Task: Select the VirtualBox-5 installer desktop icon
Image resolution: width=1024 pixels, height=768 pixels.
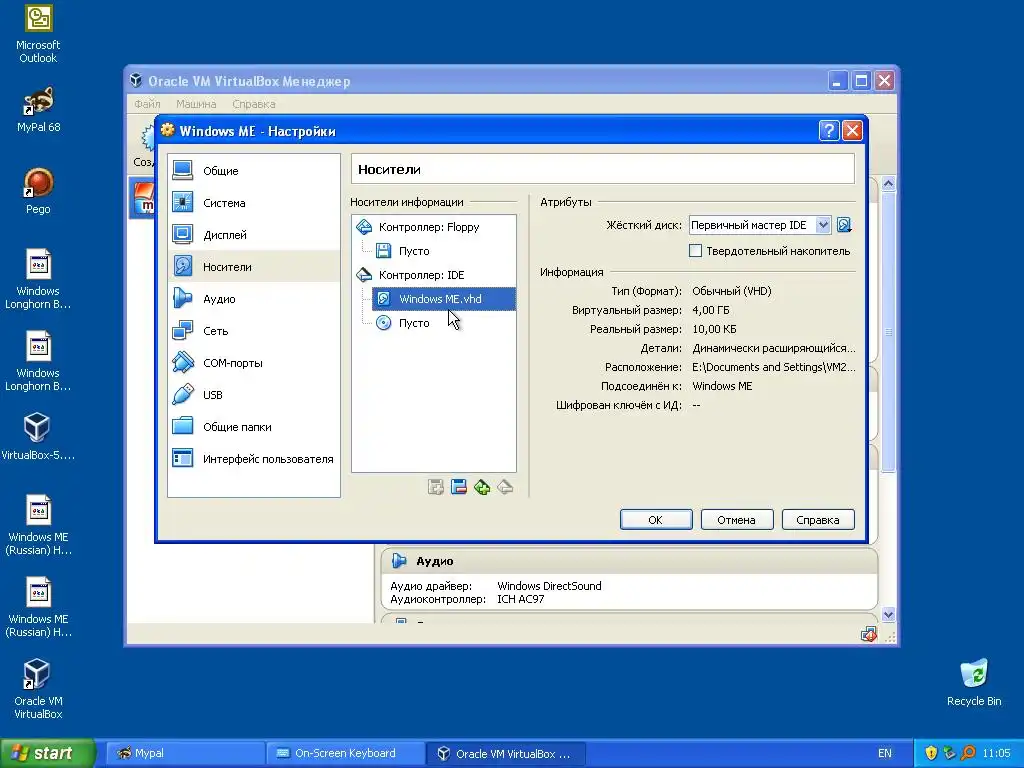Action: point(38,436)
